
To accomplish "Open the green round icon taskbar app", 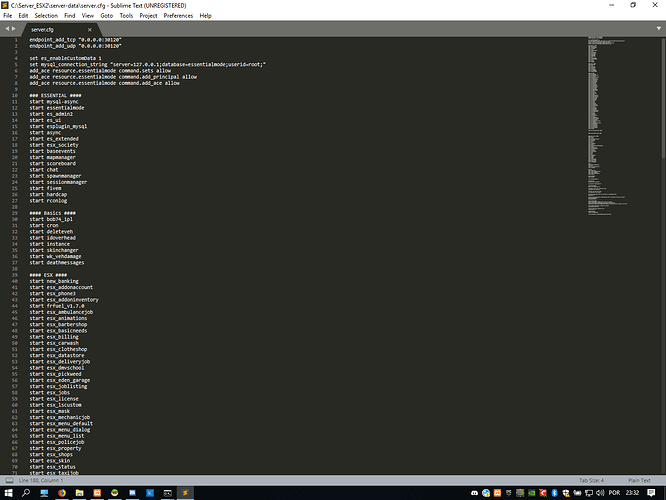I will point(115,493).
